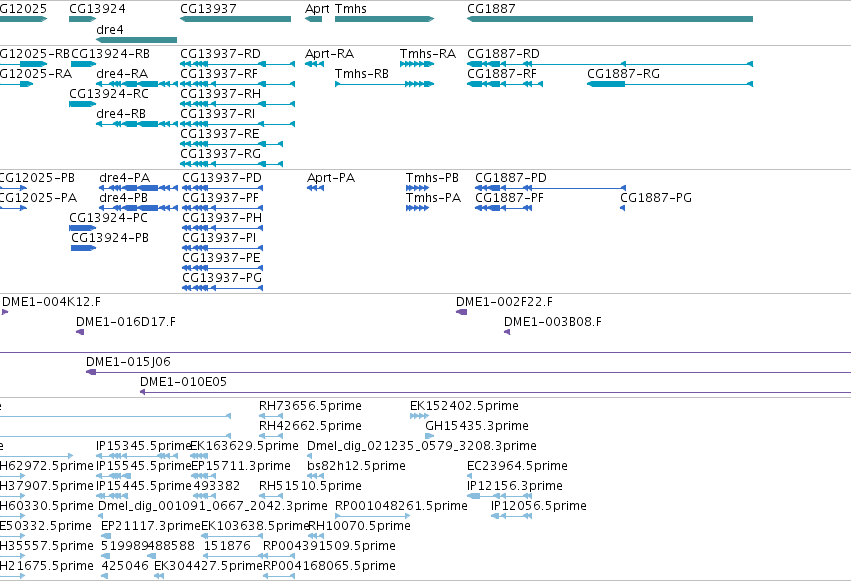Click BAC end DME1-003B08.F label
This screenshot has width=851, height=581.
[x=553, y=323]
